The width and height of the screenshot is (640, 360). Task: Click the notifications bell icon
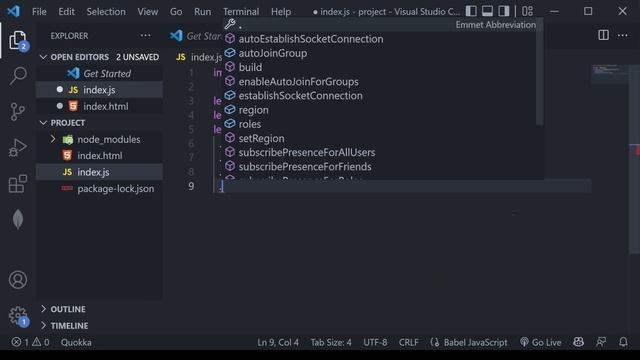coord(623,342)
